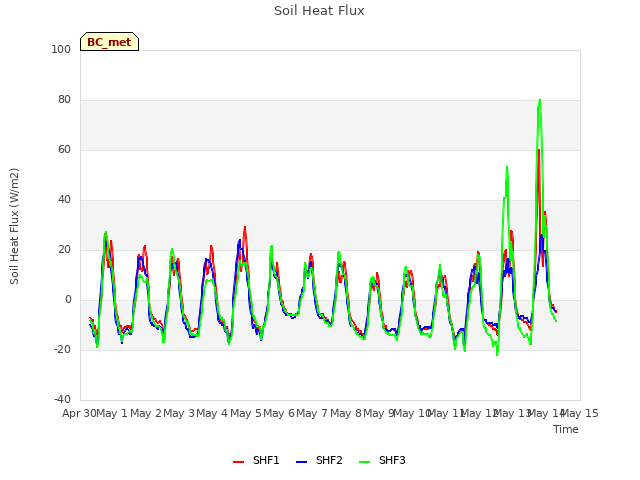Click the y-axis label 40
Screen dimensions: 640x480
[64, 200]
